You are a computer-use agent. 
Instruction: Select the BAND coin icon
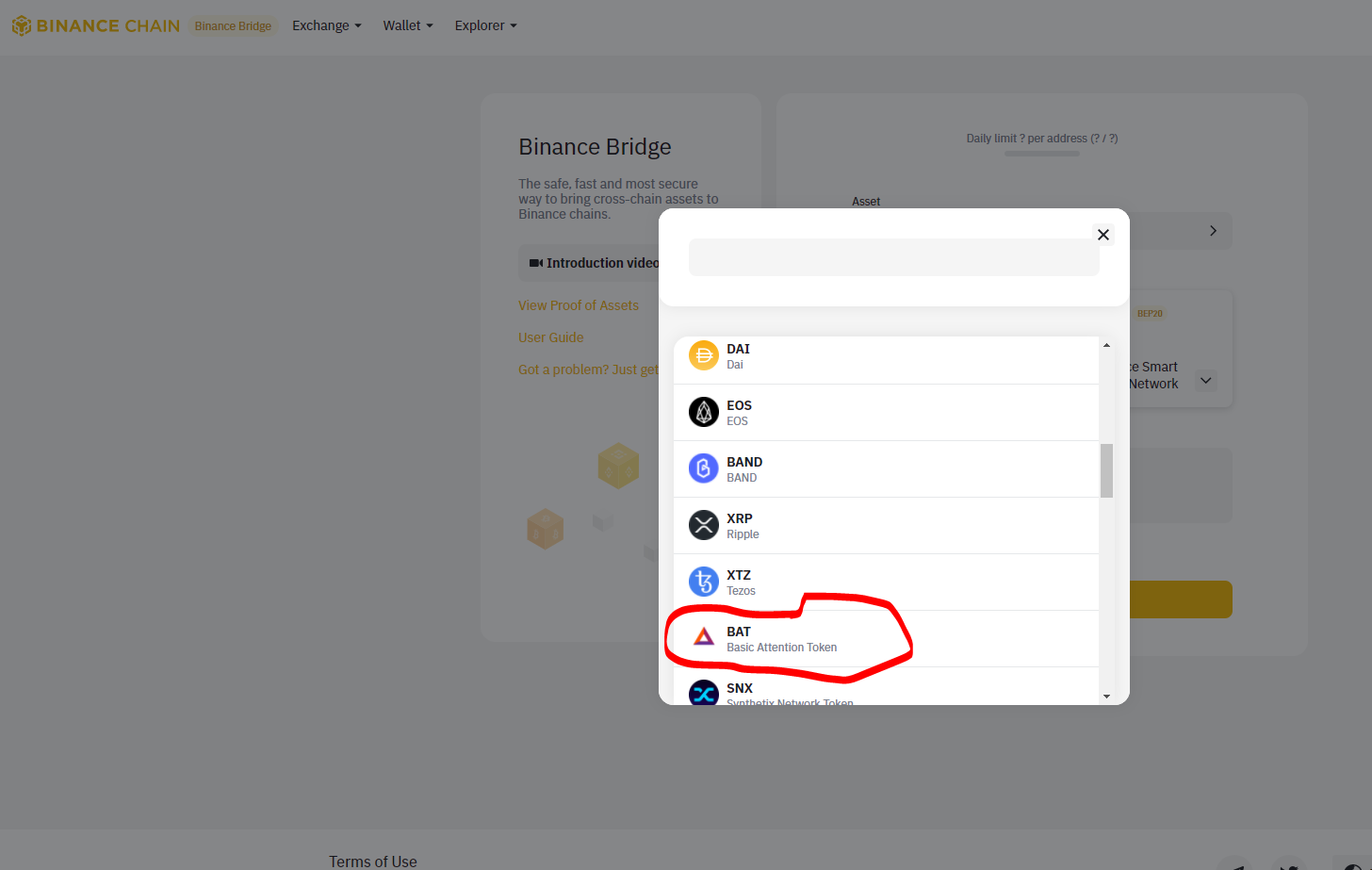(x=704, y=468)
